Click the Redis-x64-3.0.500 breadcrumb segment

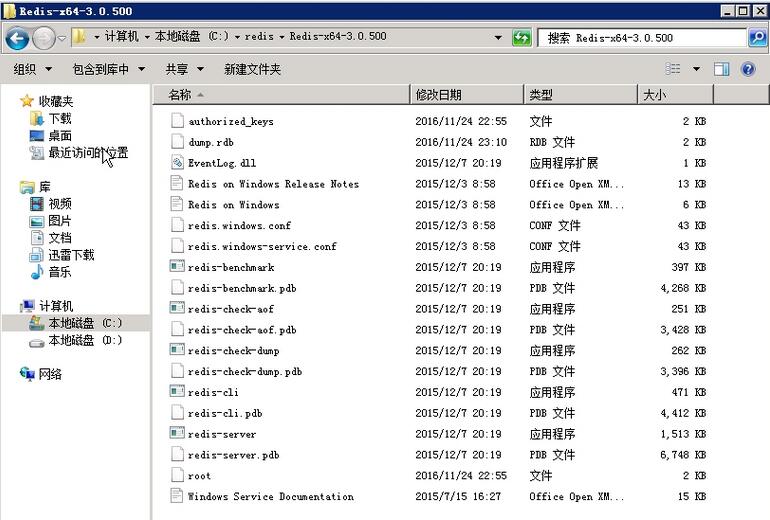tap(338, 36)
